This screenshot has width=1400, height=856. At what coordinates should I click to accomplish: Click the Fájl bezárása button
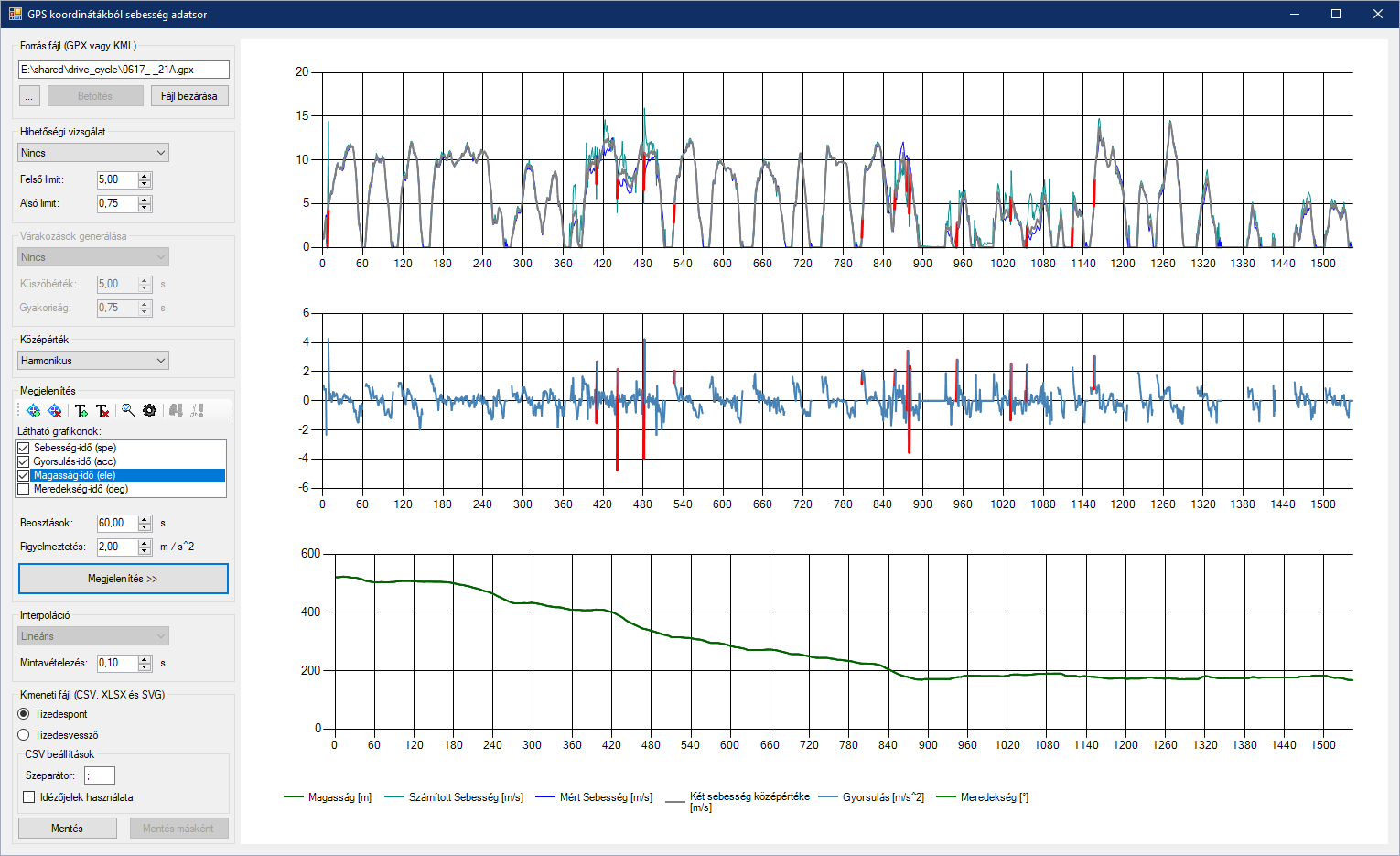click(x=189, y=96)
